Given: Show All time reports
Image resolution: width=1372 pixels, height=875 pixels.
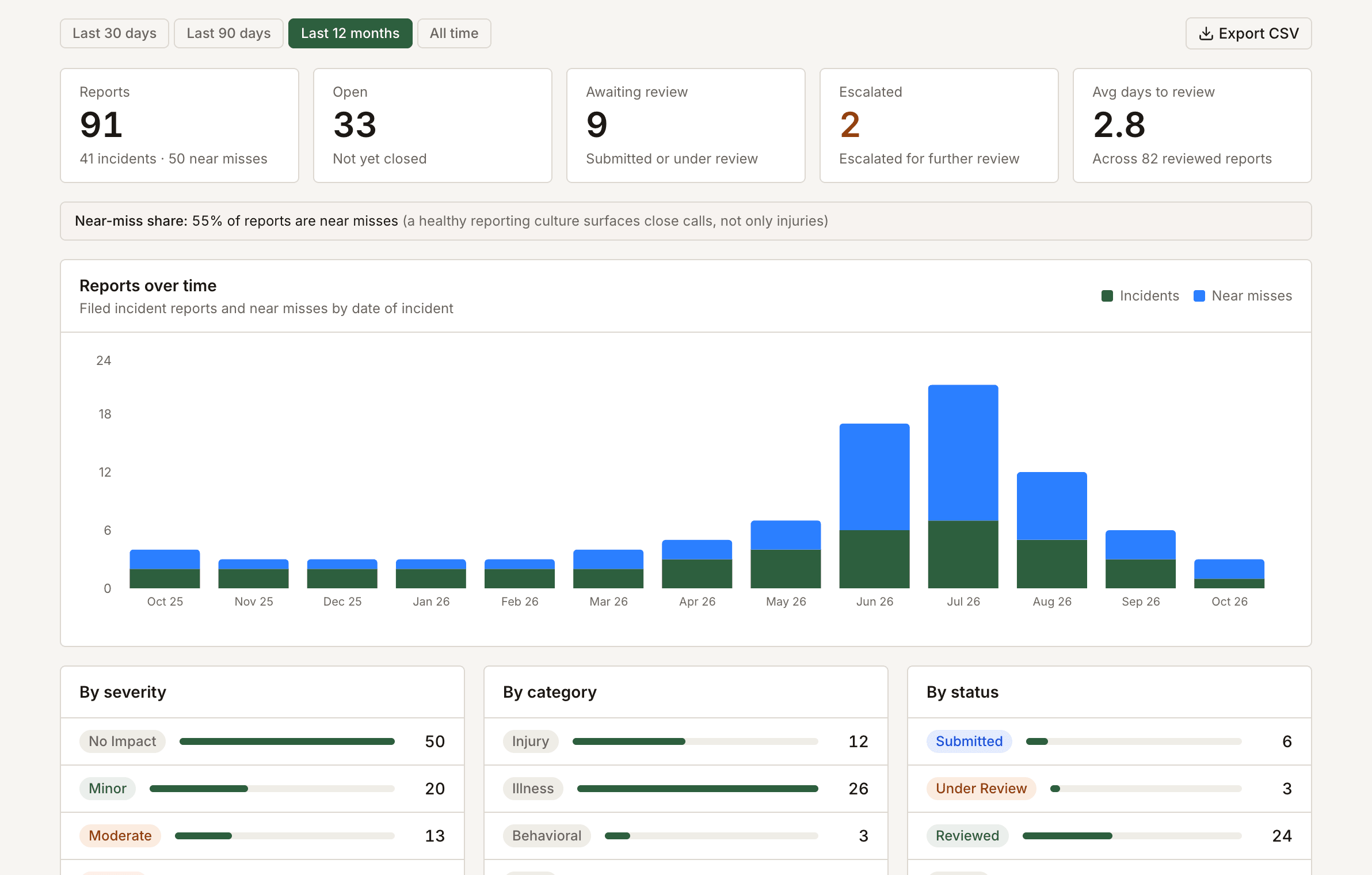Looking at the screenshot, I should click(454, 33).
